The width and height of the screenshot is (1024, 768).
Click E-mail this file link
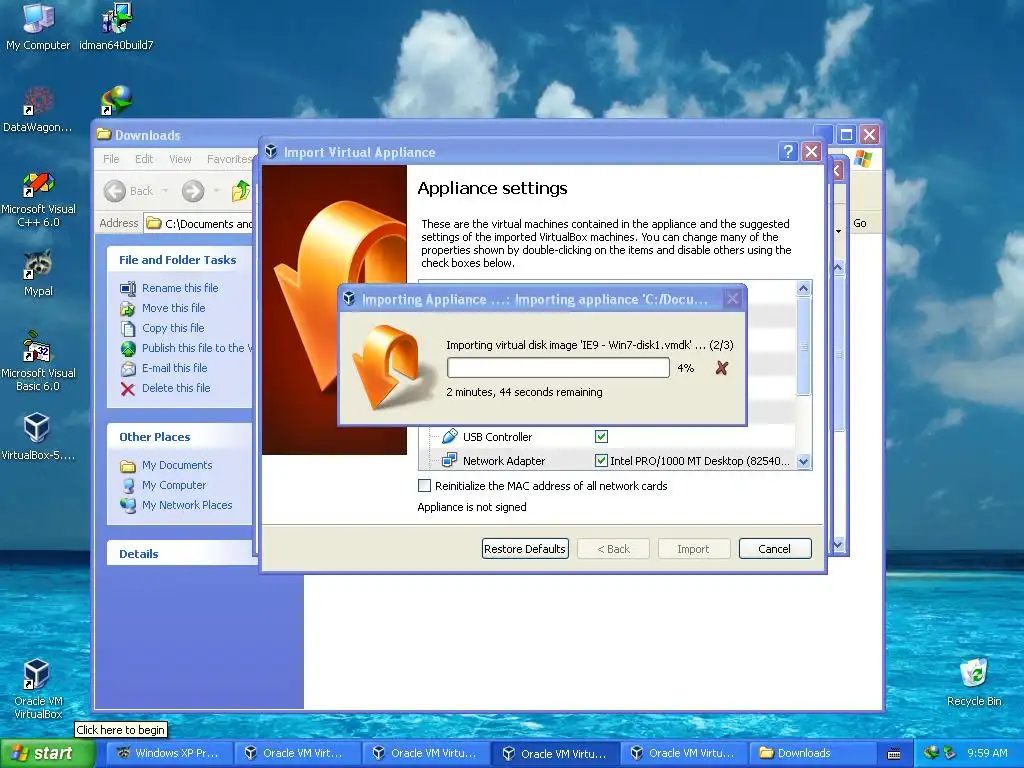click(x=174, y=368)
